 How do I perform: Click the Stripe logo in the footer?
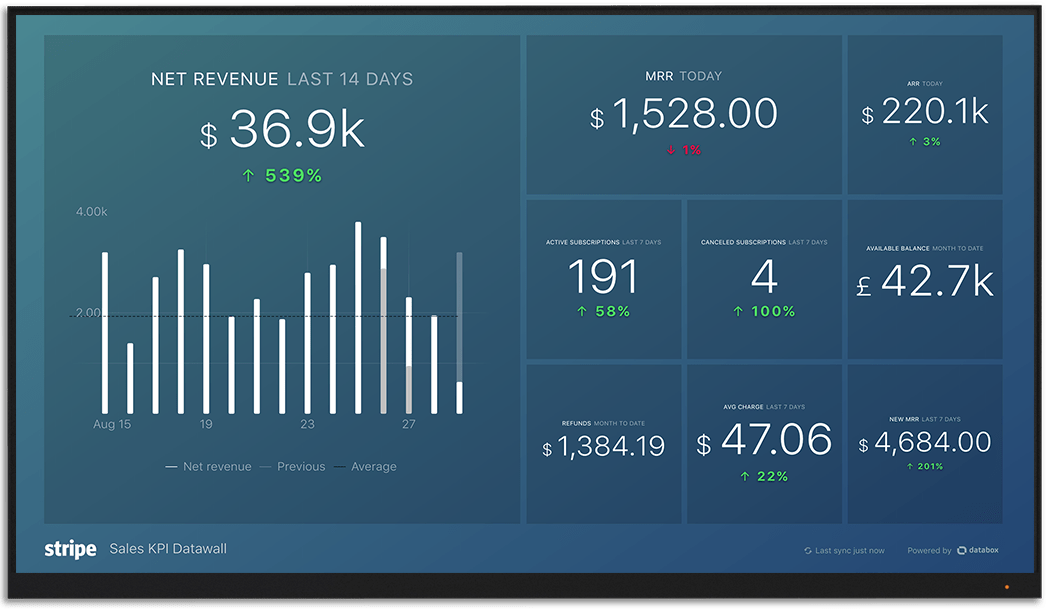click(x=70, y=549)
